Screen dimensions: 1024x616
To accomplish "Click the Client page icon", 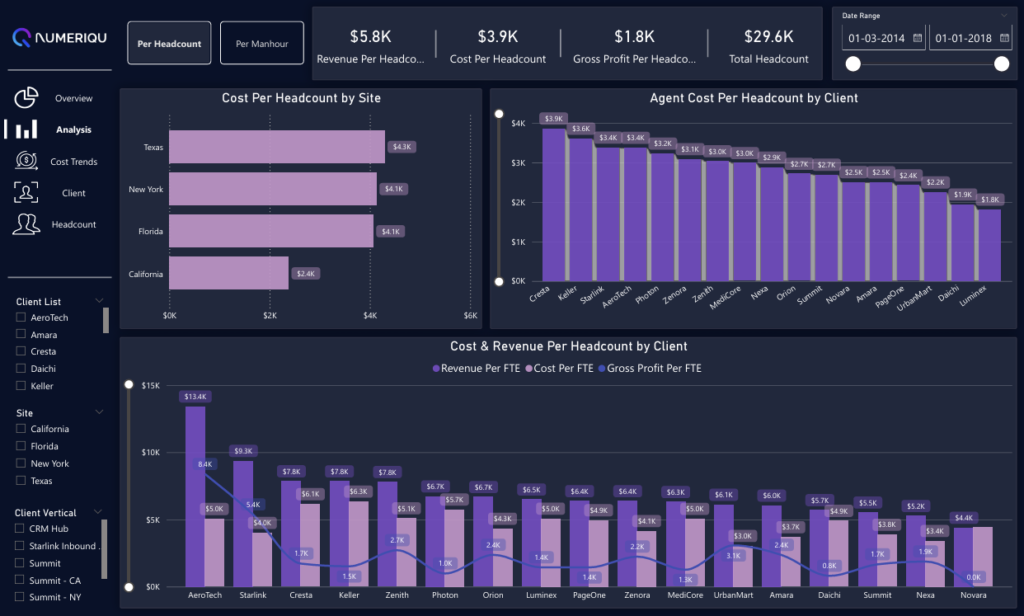I will click(x=27, y=192).
